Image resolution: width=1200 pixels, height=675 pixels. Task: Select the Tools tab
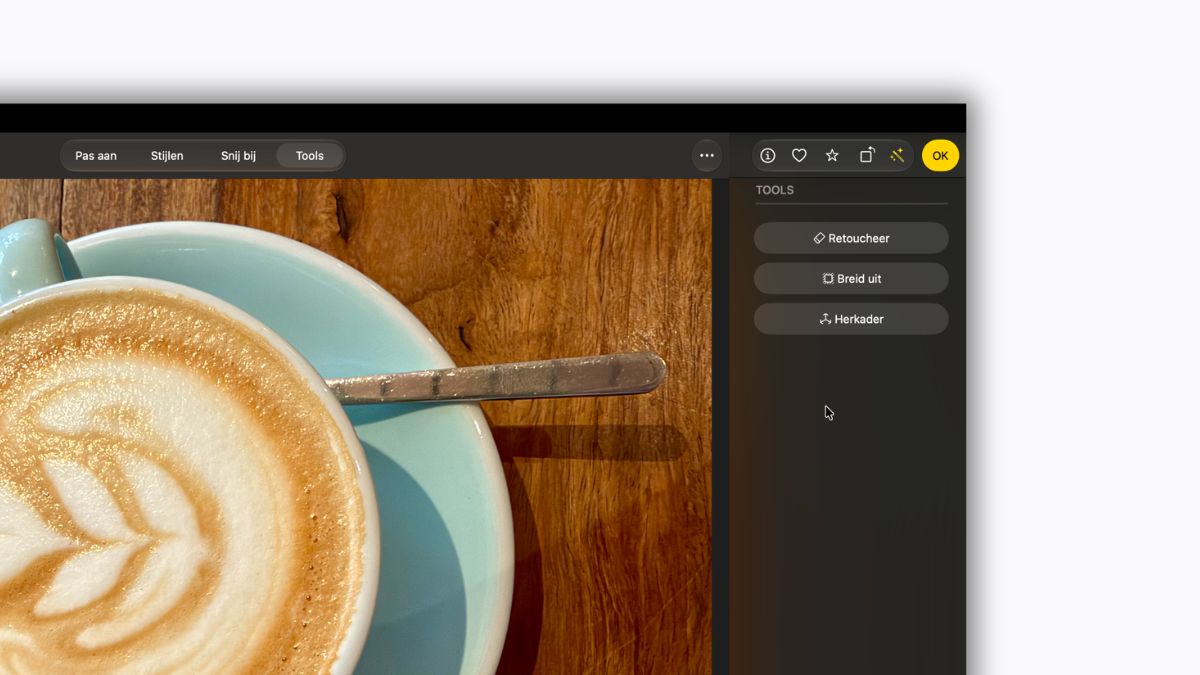coord(310,156)
